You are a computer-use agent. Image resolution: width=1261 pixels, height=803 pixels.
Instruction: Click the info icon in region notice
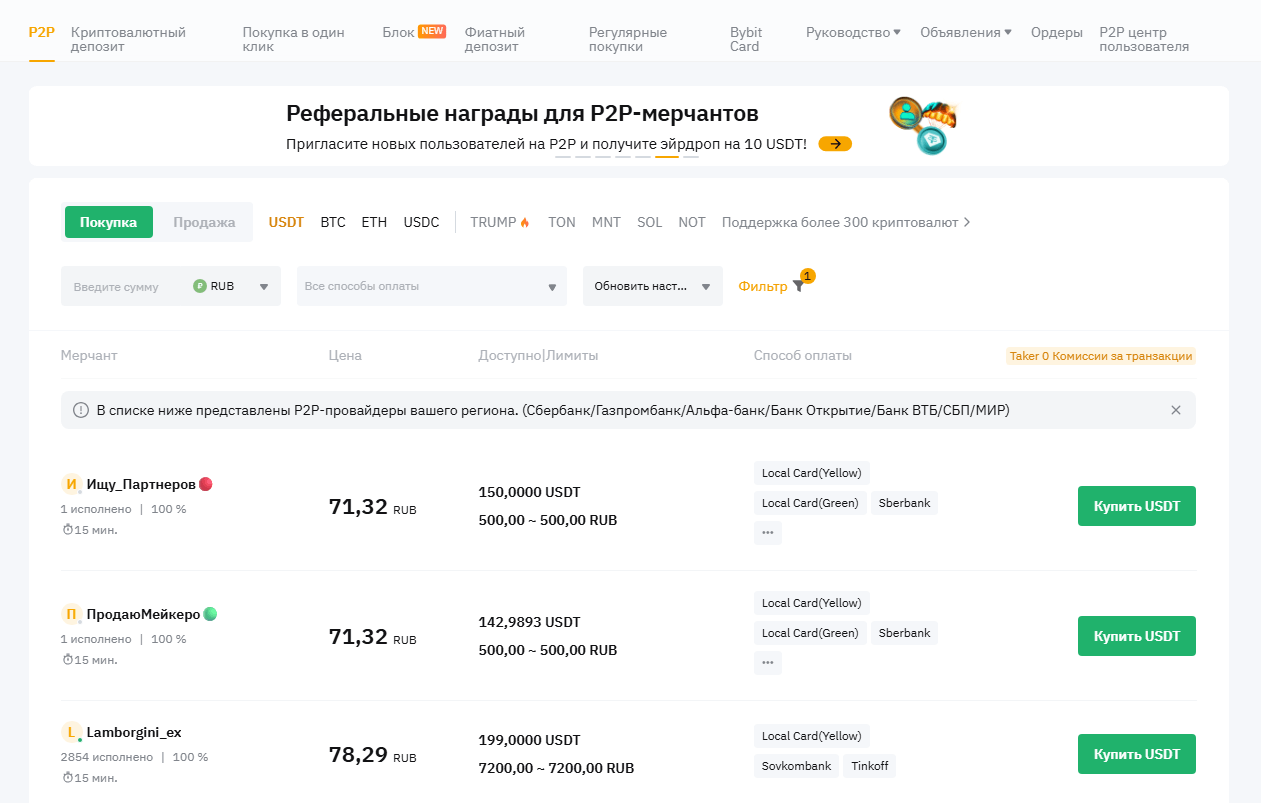pos(81,410)
